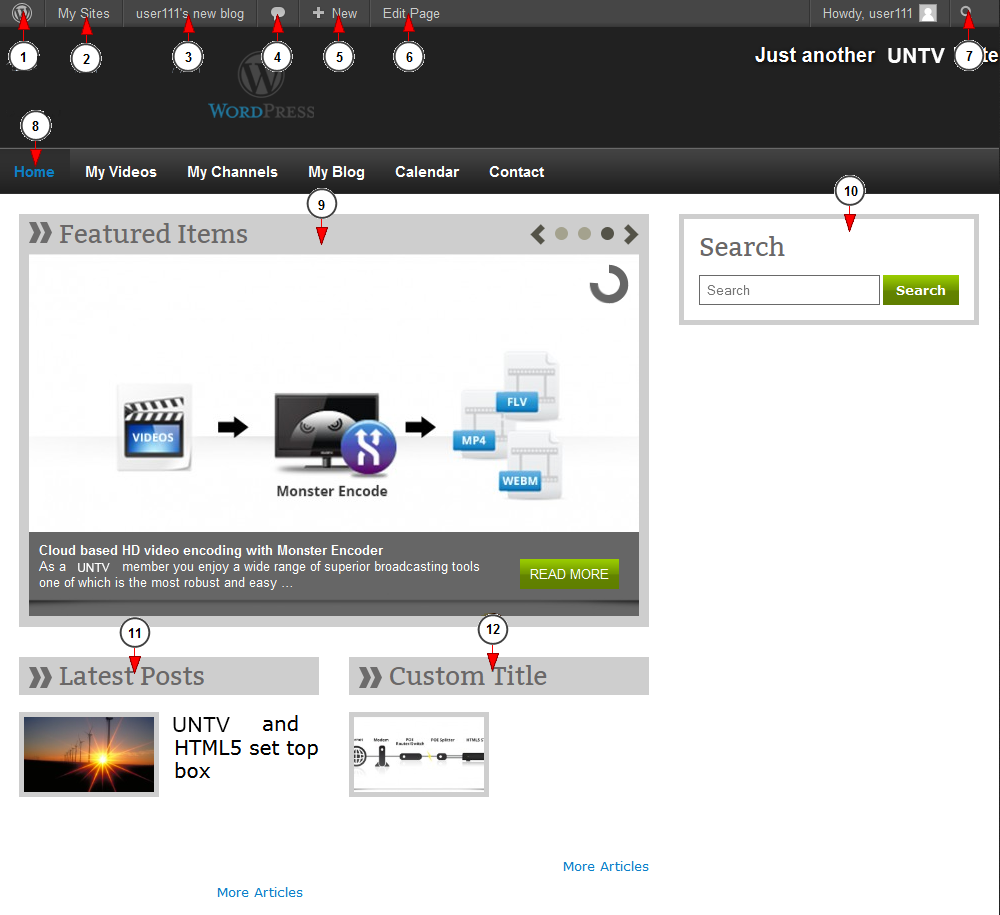Open the Howdy, user111 account menu

click(x=879, y=13)
